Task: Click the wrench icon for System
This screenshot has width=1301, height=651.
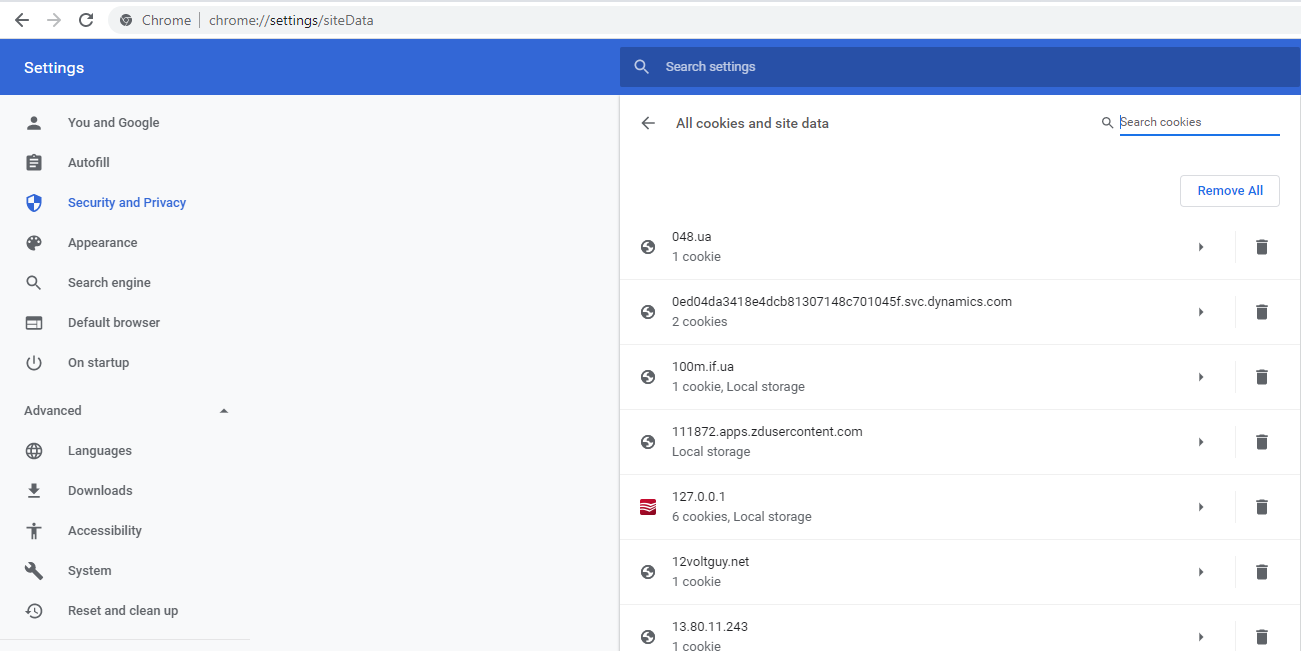Action: (x=34, y=571)
